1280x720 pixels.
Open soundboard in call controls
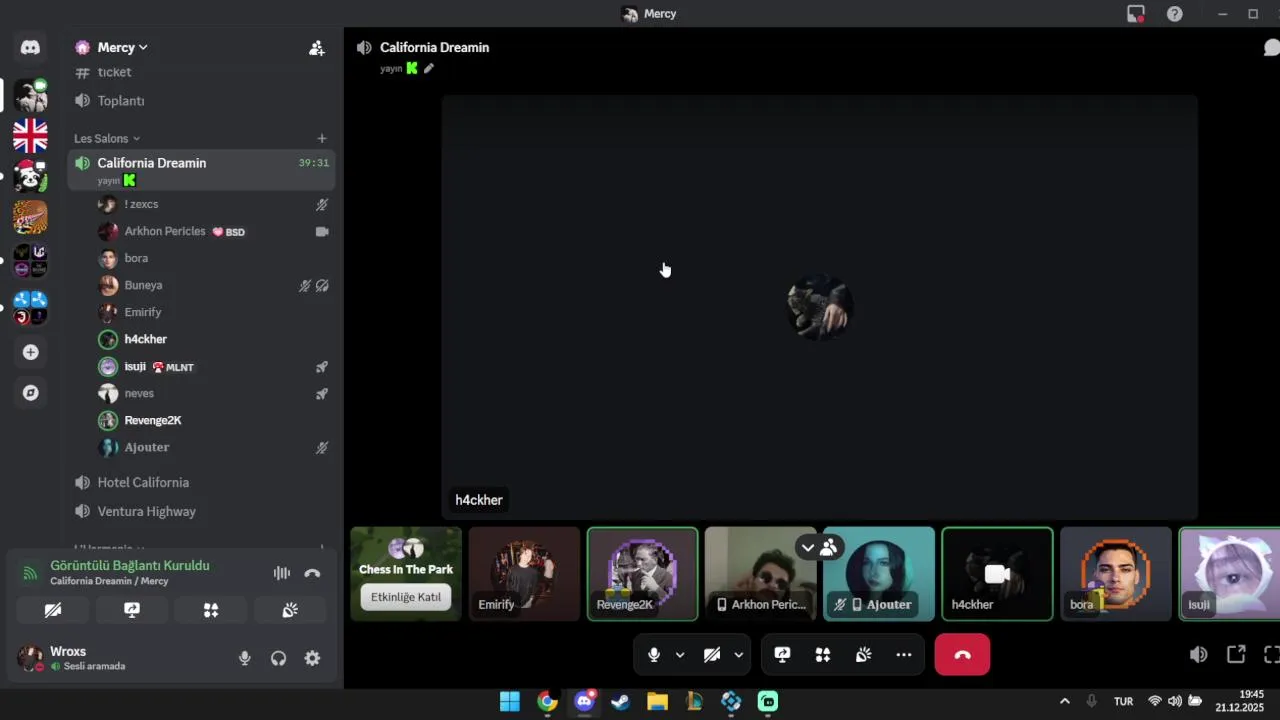pyautogui.click(x=863, y=655)
